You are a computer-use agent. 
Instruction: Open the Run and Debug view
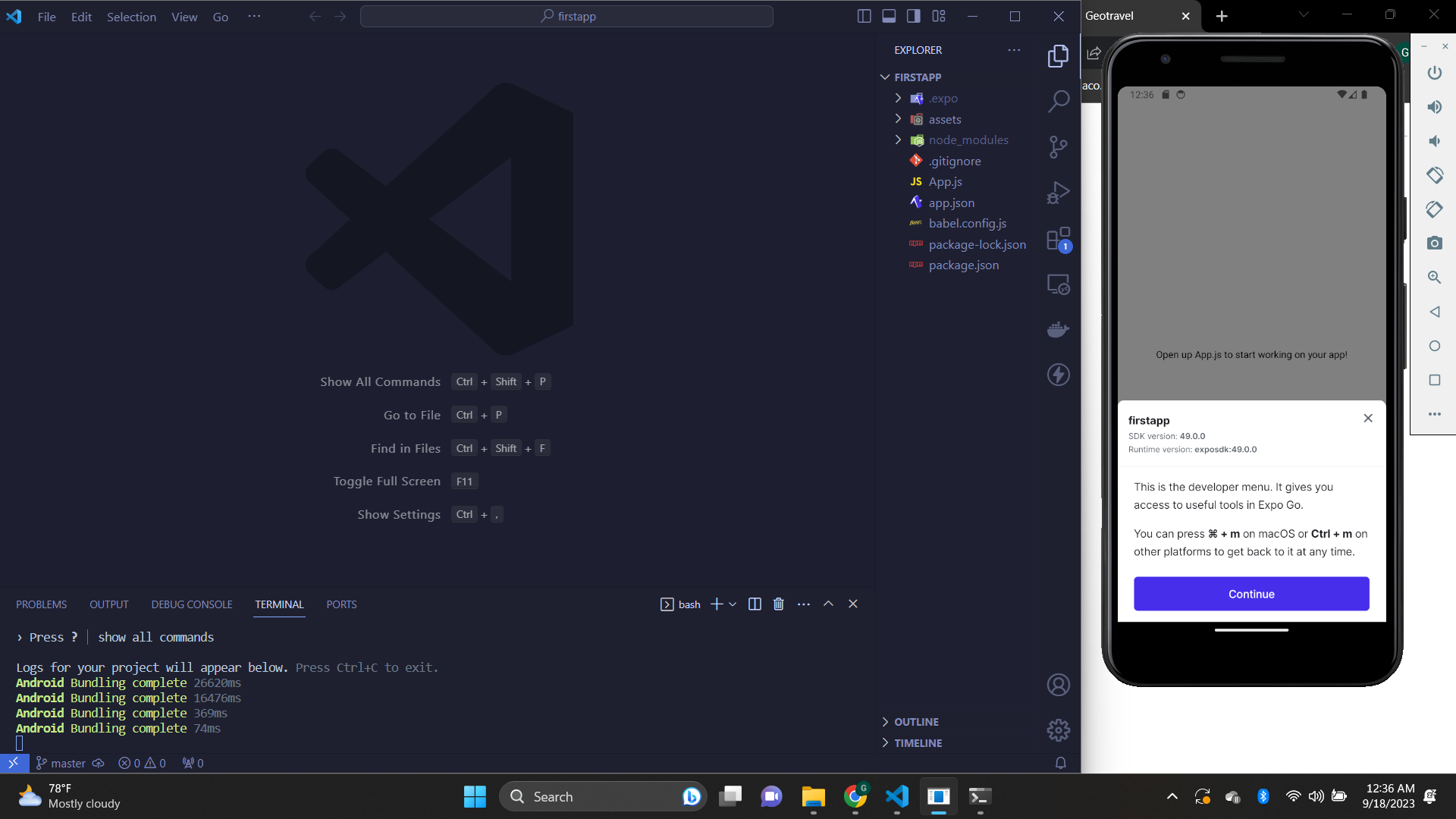point(1058,193)
